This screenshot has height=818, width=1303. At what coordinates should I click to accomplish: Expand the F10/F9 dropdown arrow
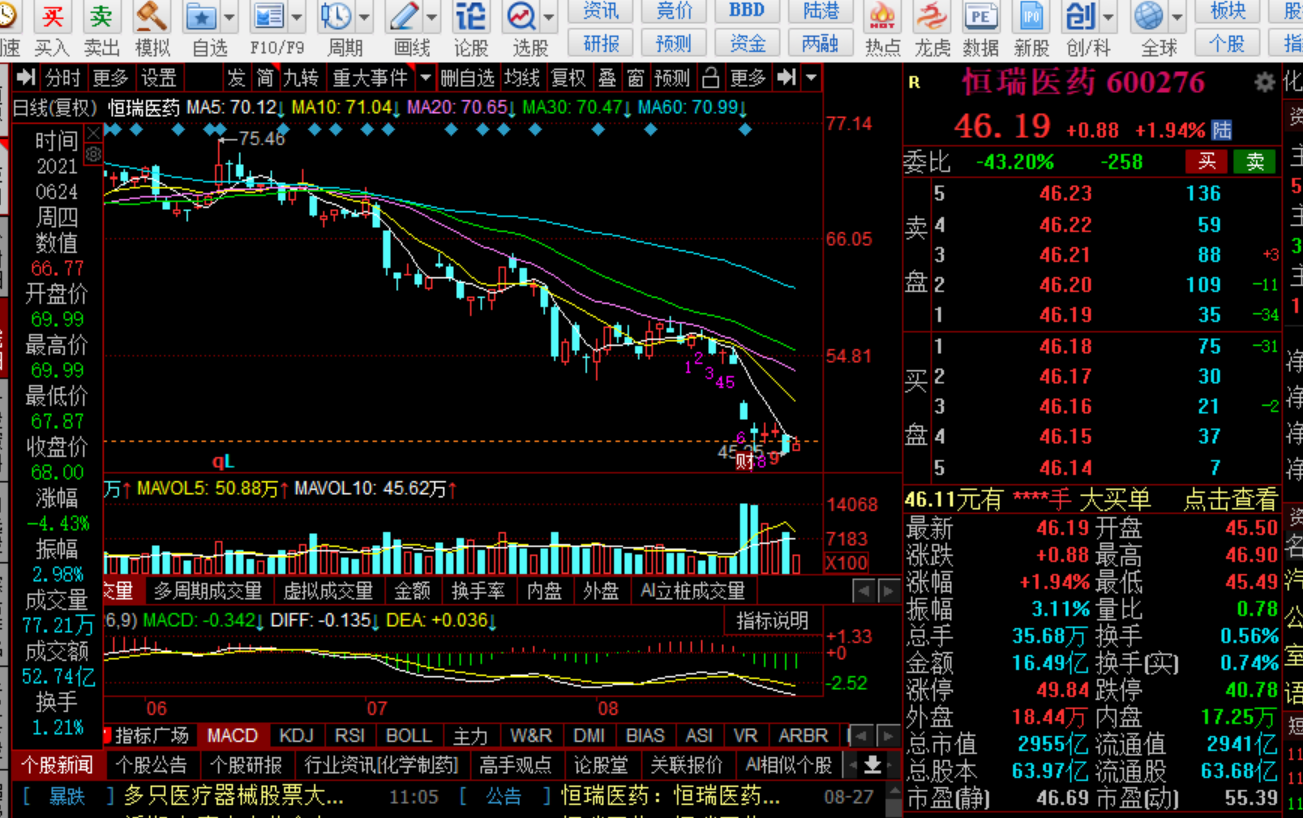[297, 17]
